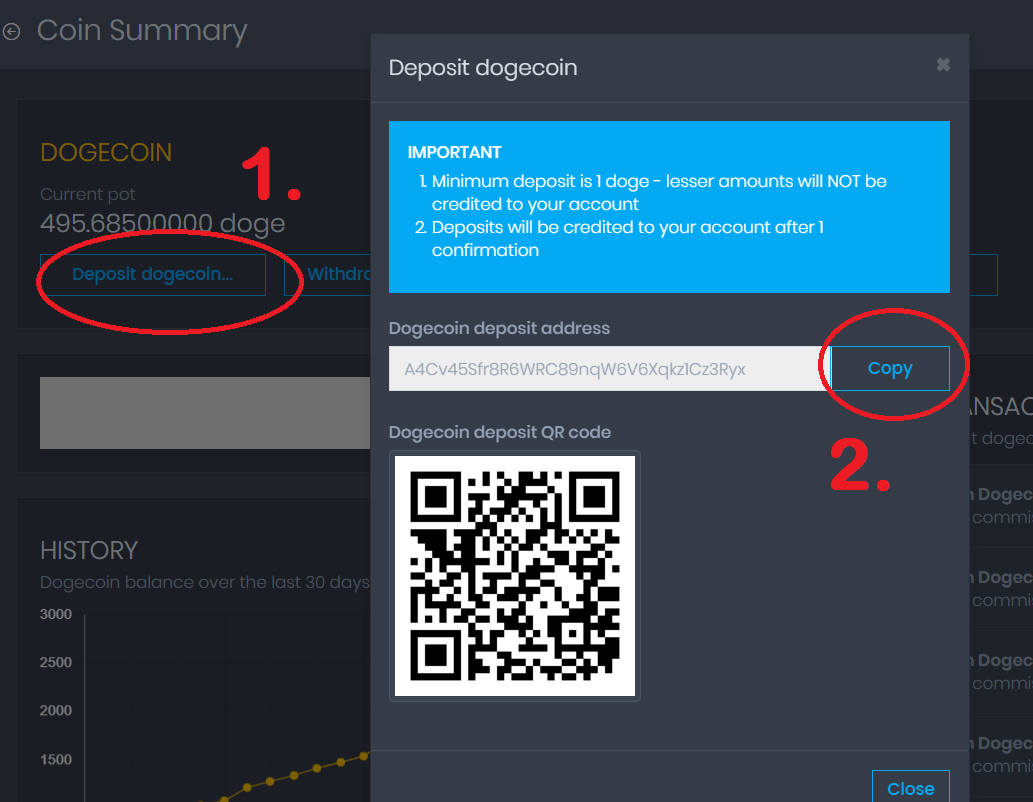Select the deposit address text field
Screen dimensions: 1033x802
coord(609,368)
